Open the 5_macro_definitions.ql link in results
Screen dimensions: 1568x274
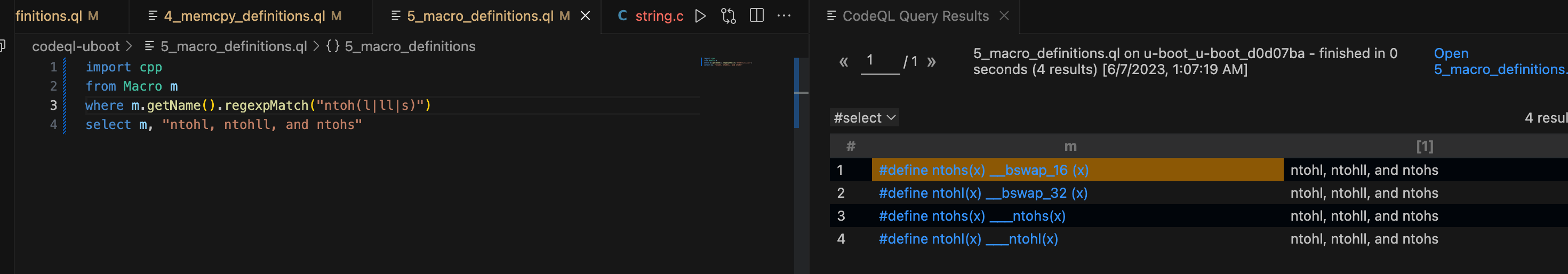tap(1500, 61)
